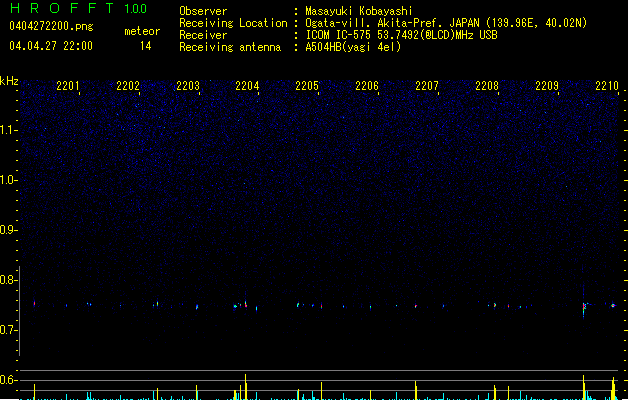Click the 2207 time marker

tap(427, 86)
